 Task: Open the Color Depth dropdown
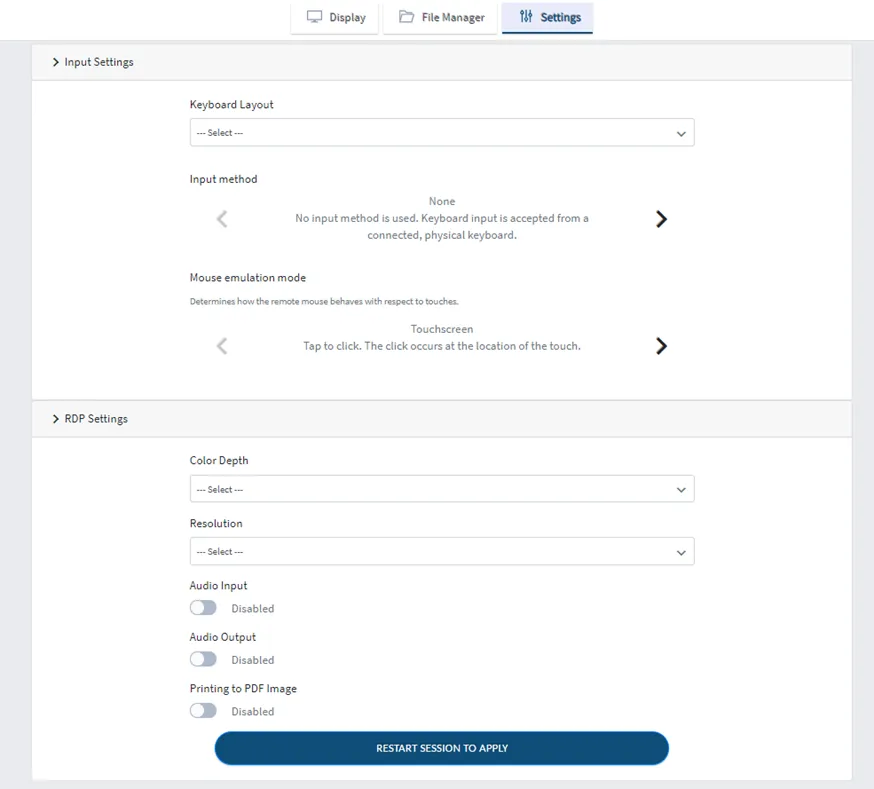(x=442, y=489)
